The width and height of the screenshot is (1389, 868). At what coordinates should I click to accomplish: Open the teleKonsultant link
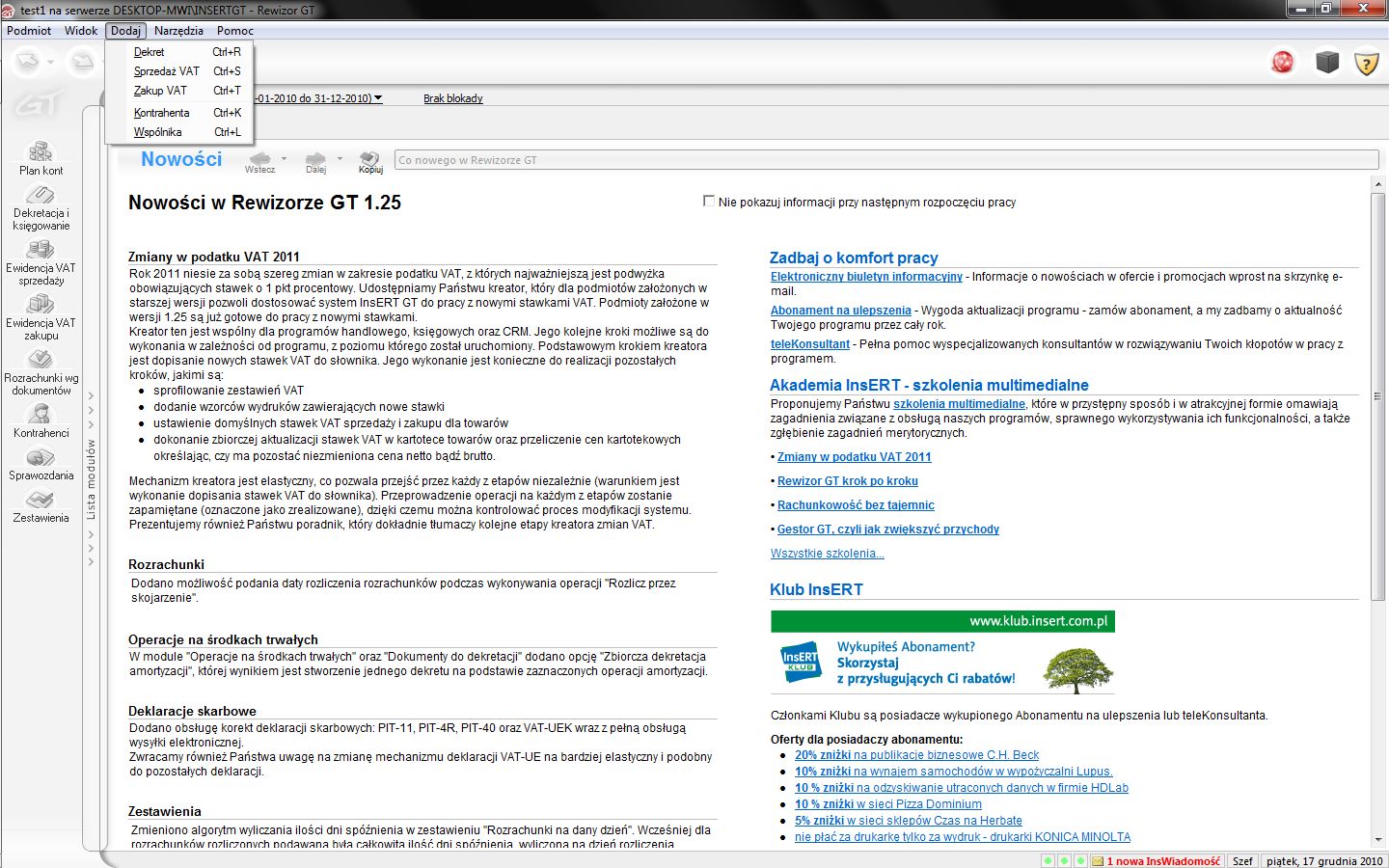810,344
